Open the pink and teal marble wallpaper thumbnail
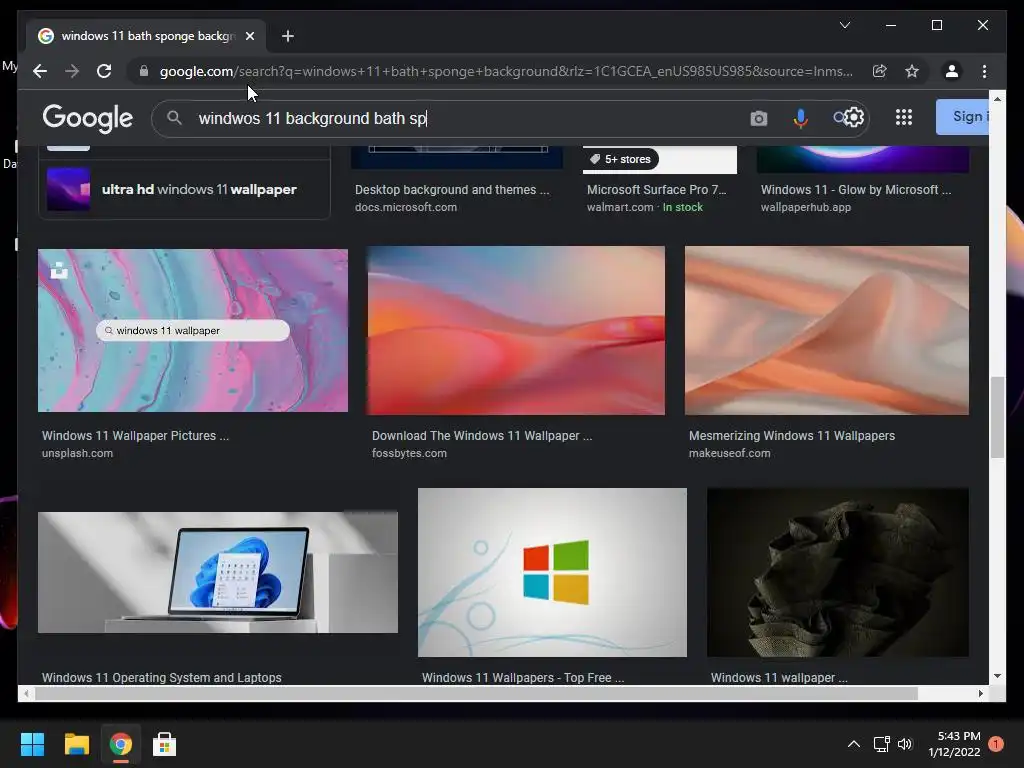This screenshot has height=768, width=1024. point(193,330)
